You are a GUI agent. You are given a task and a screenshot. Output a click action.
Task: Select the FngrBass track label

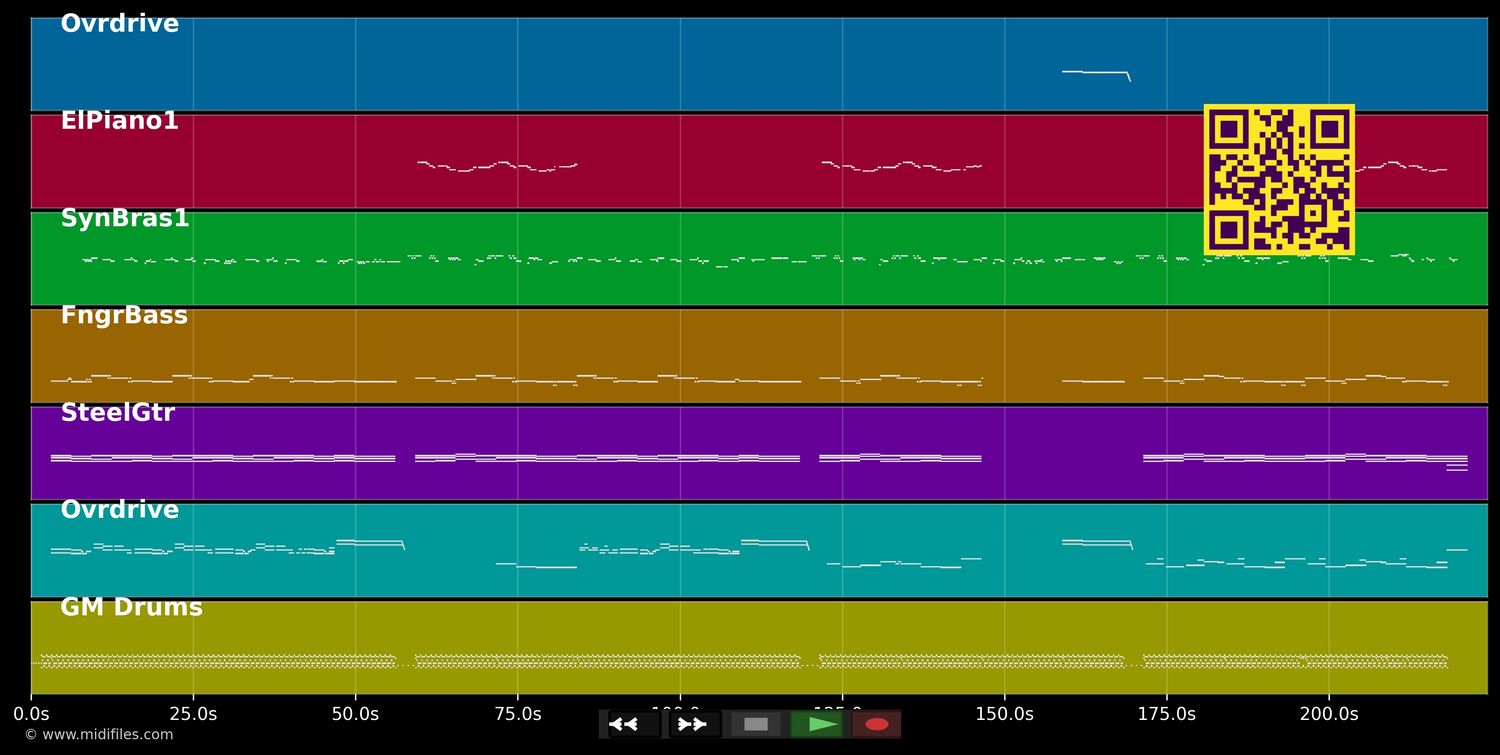click(x=124, y=316)
